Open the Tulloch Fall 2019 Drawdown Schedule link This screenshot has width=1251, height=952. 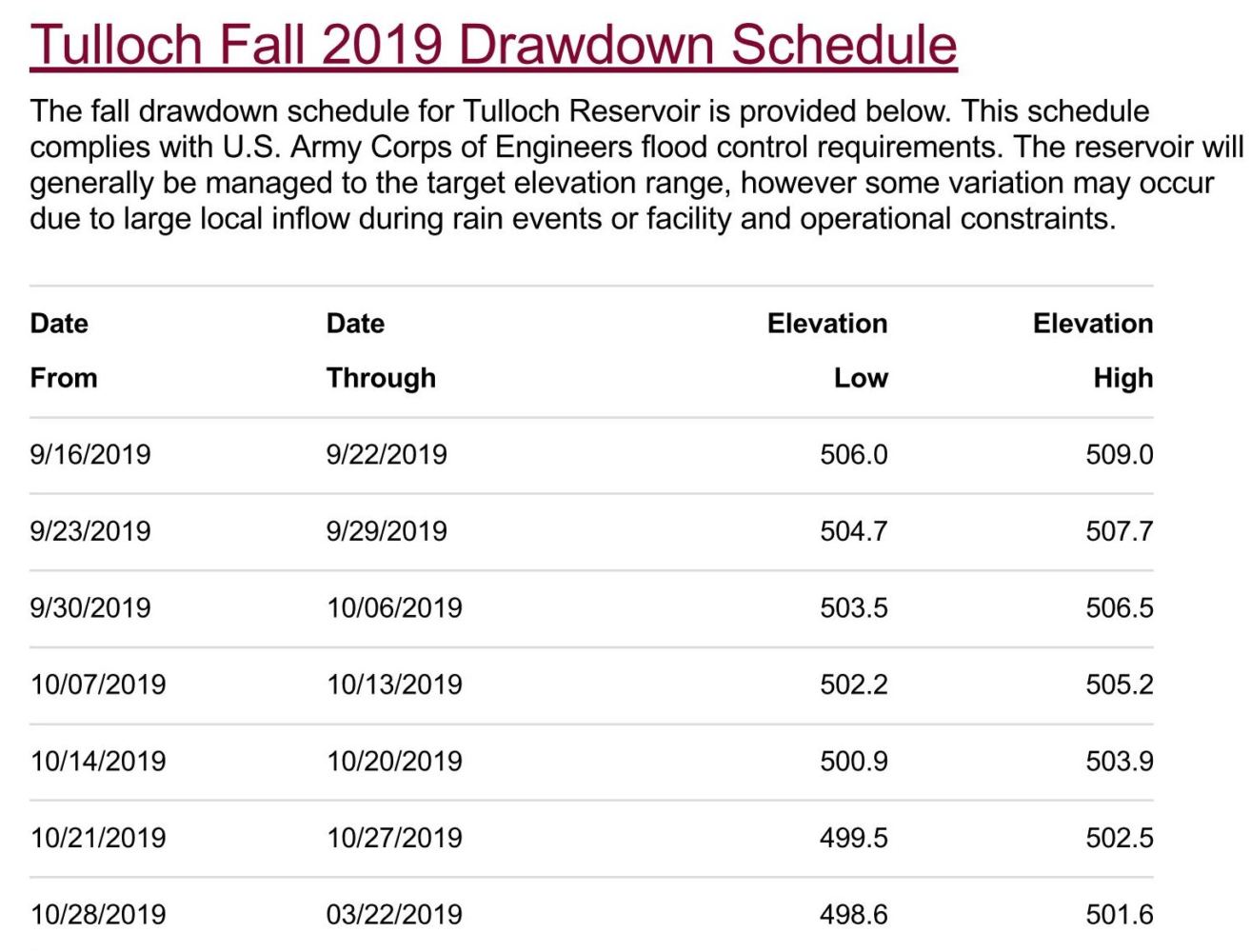point(493,45)
